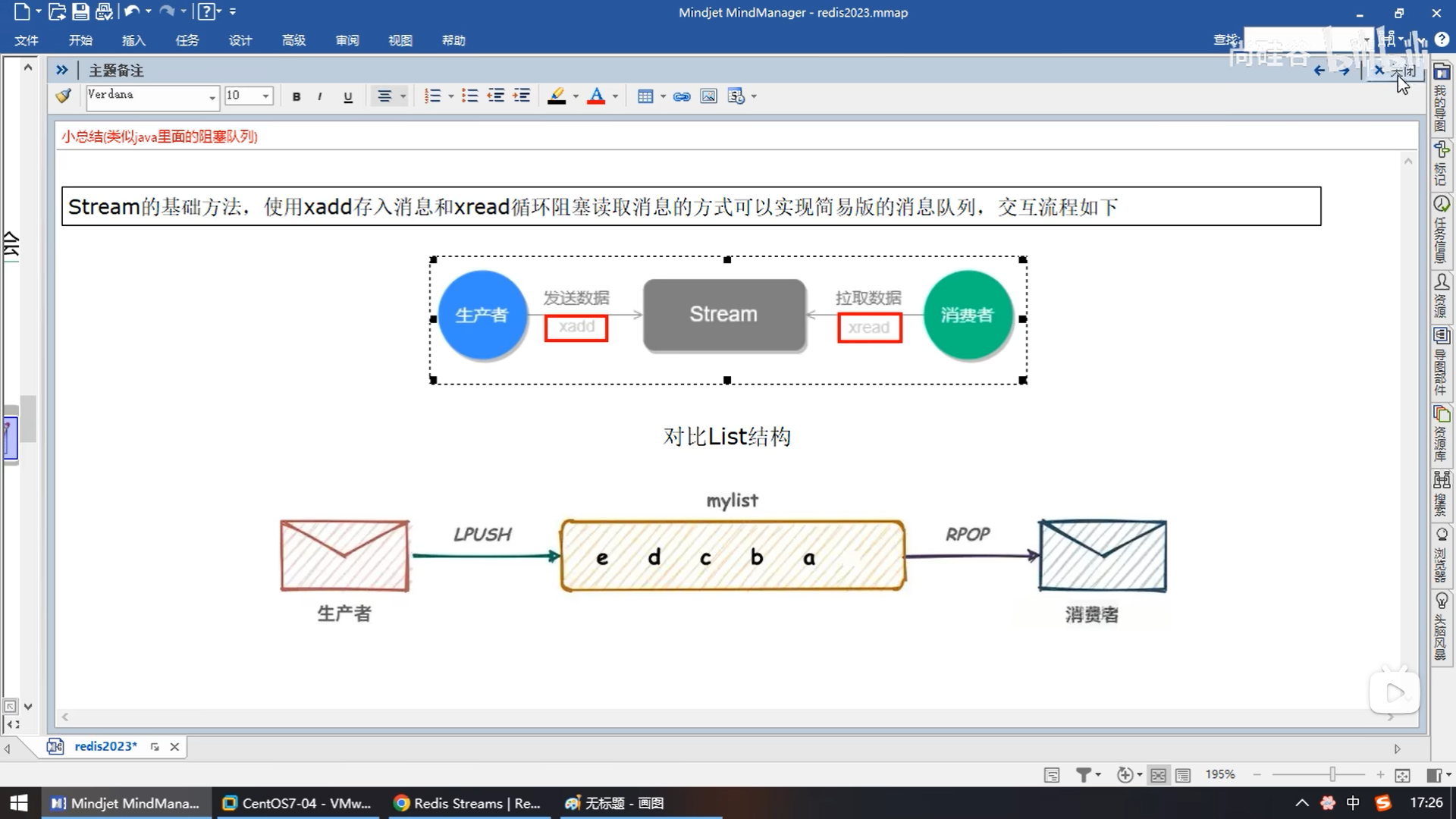Click the bulleted list icon
Image resolution: width=1456 pixels, height=819 pixels.
pyautogui.click(x=470, y=96)
